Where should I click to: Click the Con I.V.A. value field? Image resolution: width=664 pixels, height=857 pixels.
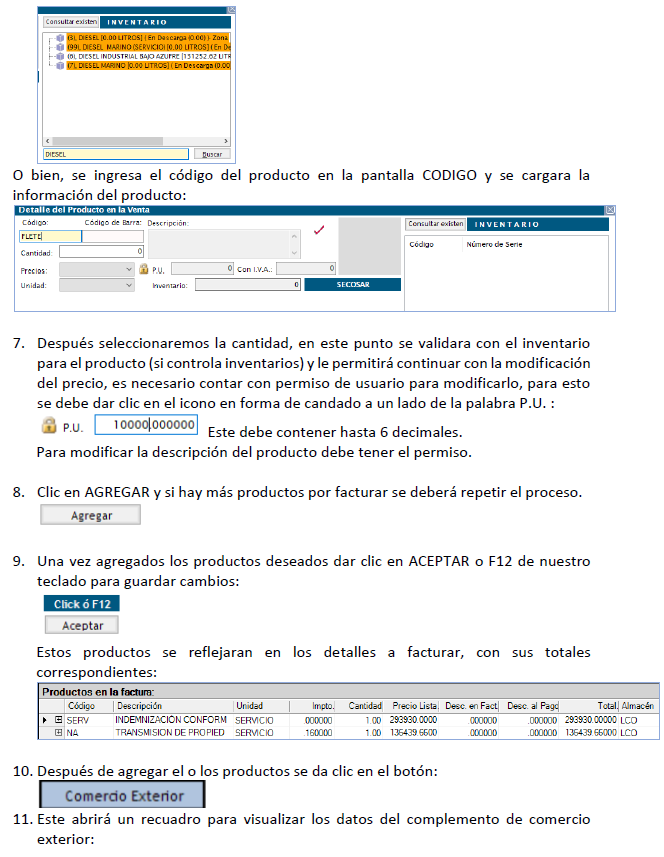coord(306,268)
